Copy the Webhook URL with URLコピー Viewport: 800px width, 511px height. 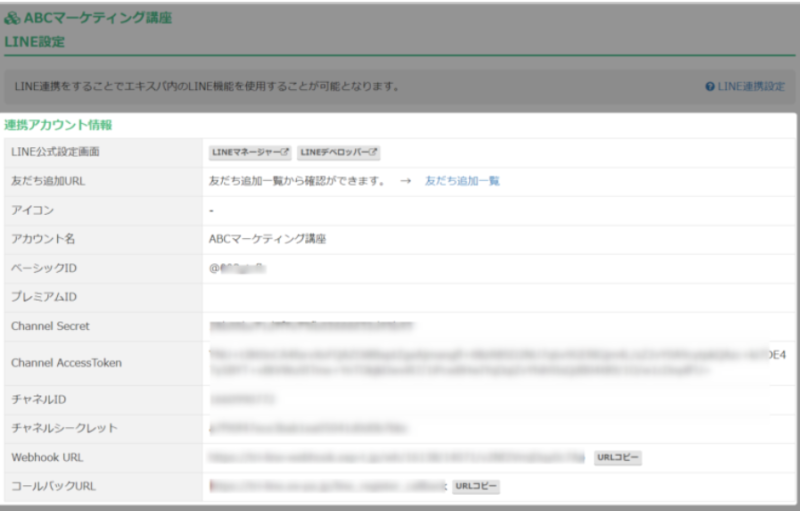pyautogui.click(x=618, y=457)
